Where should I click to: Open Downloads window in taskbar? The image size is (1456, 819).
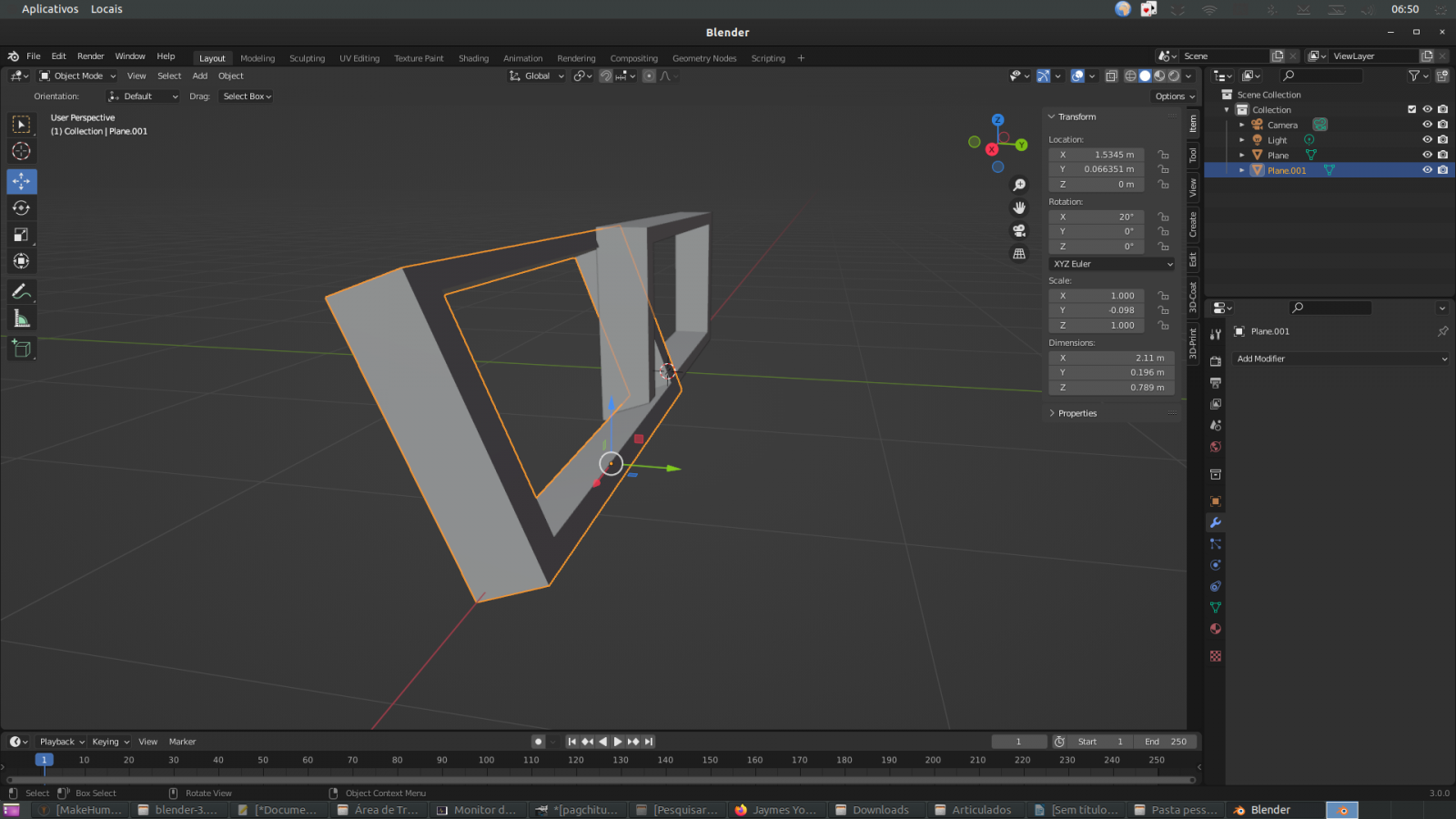click(879, 810)
